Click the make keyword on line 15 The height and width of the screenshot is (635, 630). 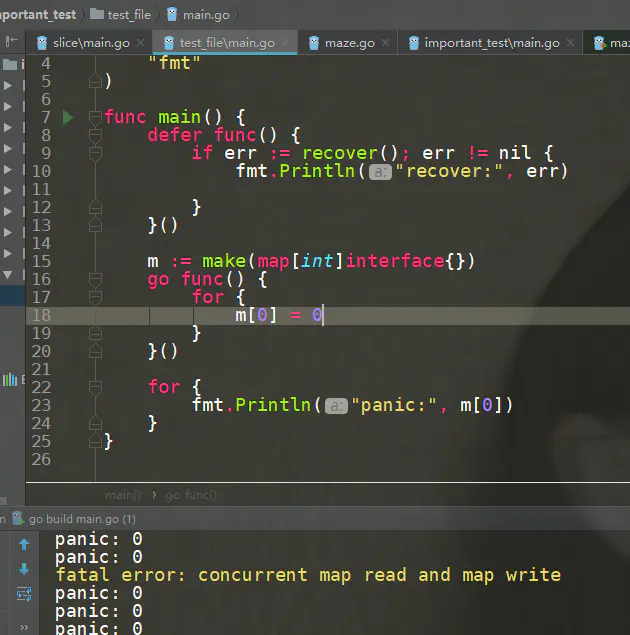pyautogui.click(x=224, y=261)
